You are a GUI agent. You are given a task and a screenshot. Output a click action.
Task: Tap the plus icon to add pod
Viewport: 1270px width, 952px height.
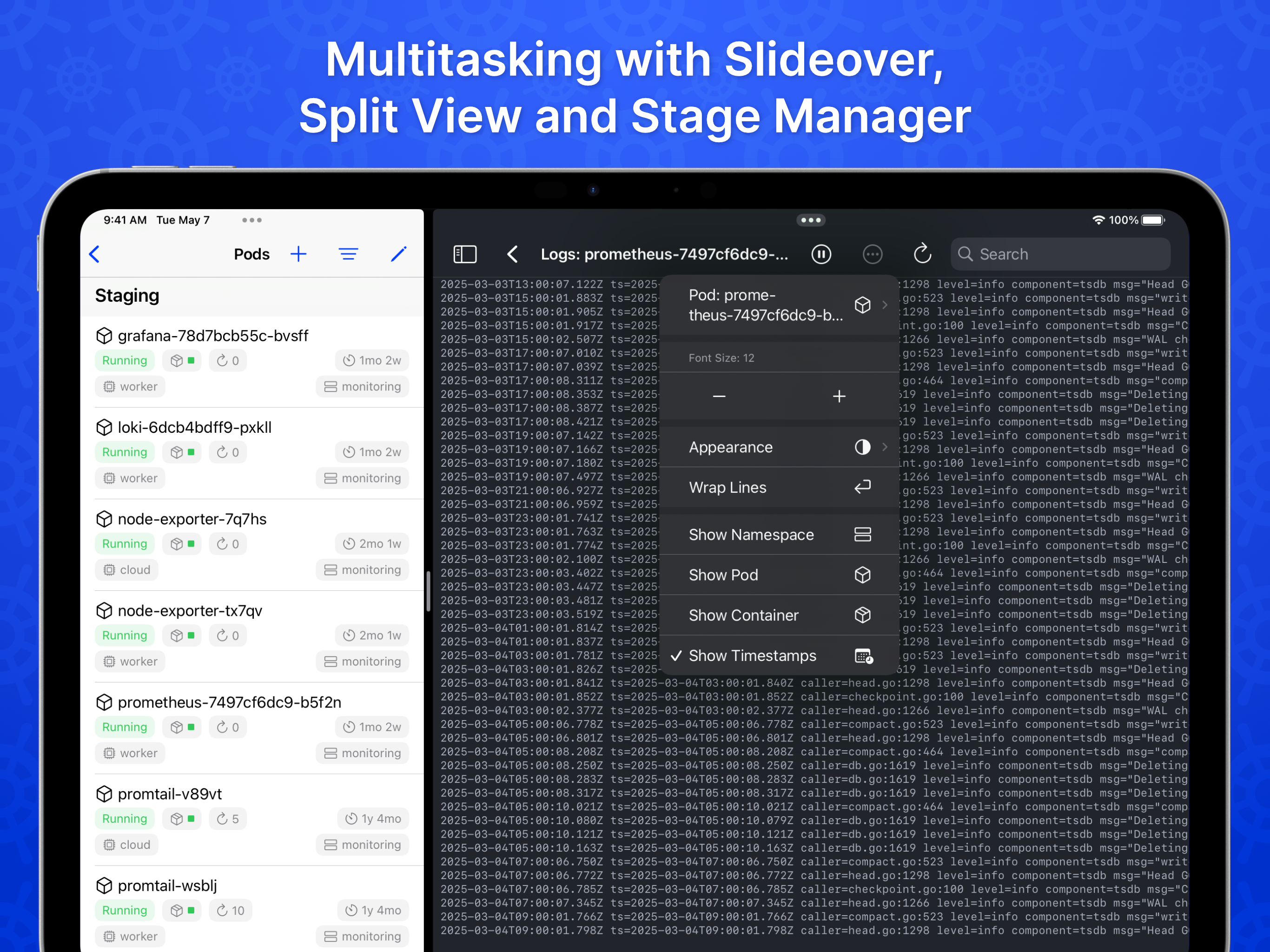tap(298, 254)
